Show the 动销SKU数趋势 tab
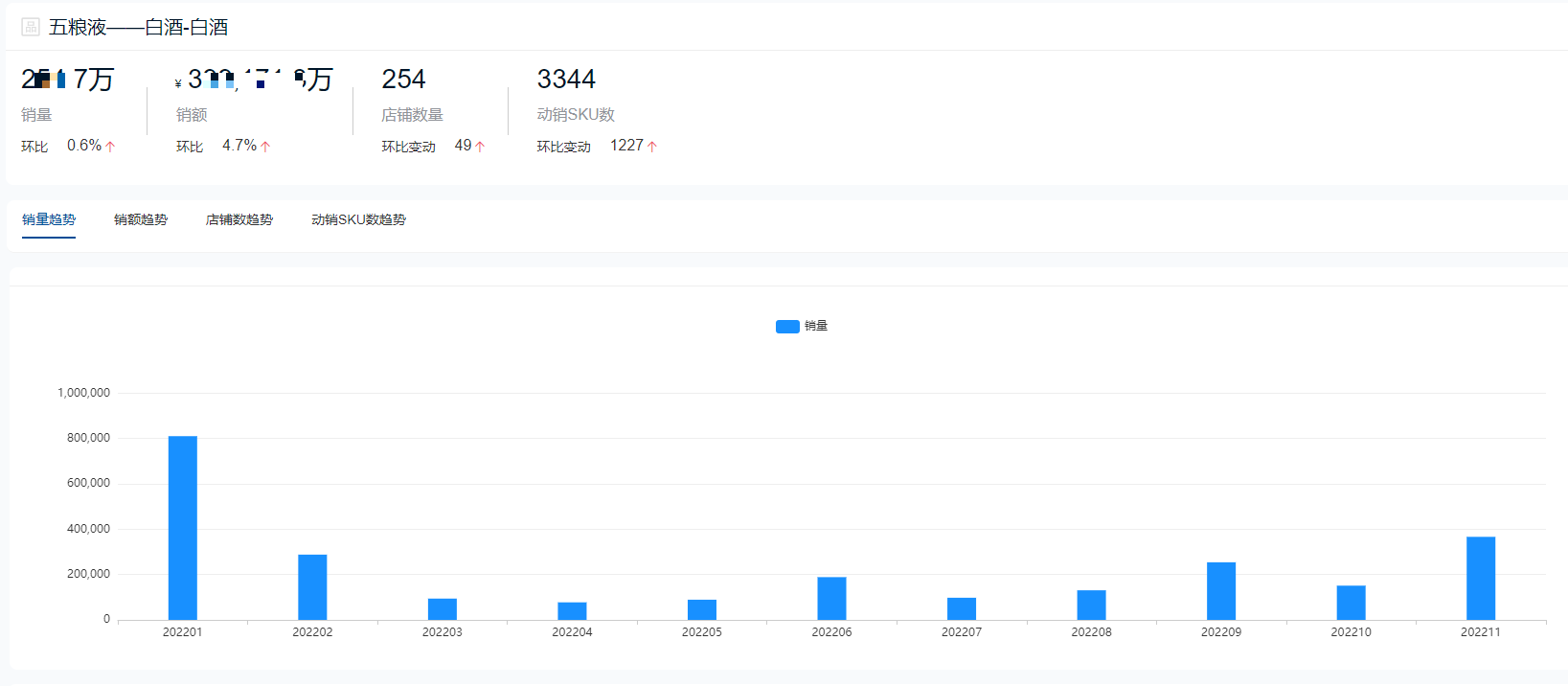This screenshot has height=686, width=1568. (358, 219)
